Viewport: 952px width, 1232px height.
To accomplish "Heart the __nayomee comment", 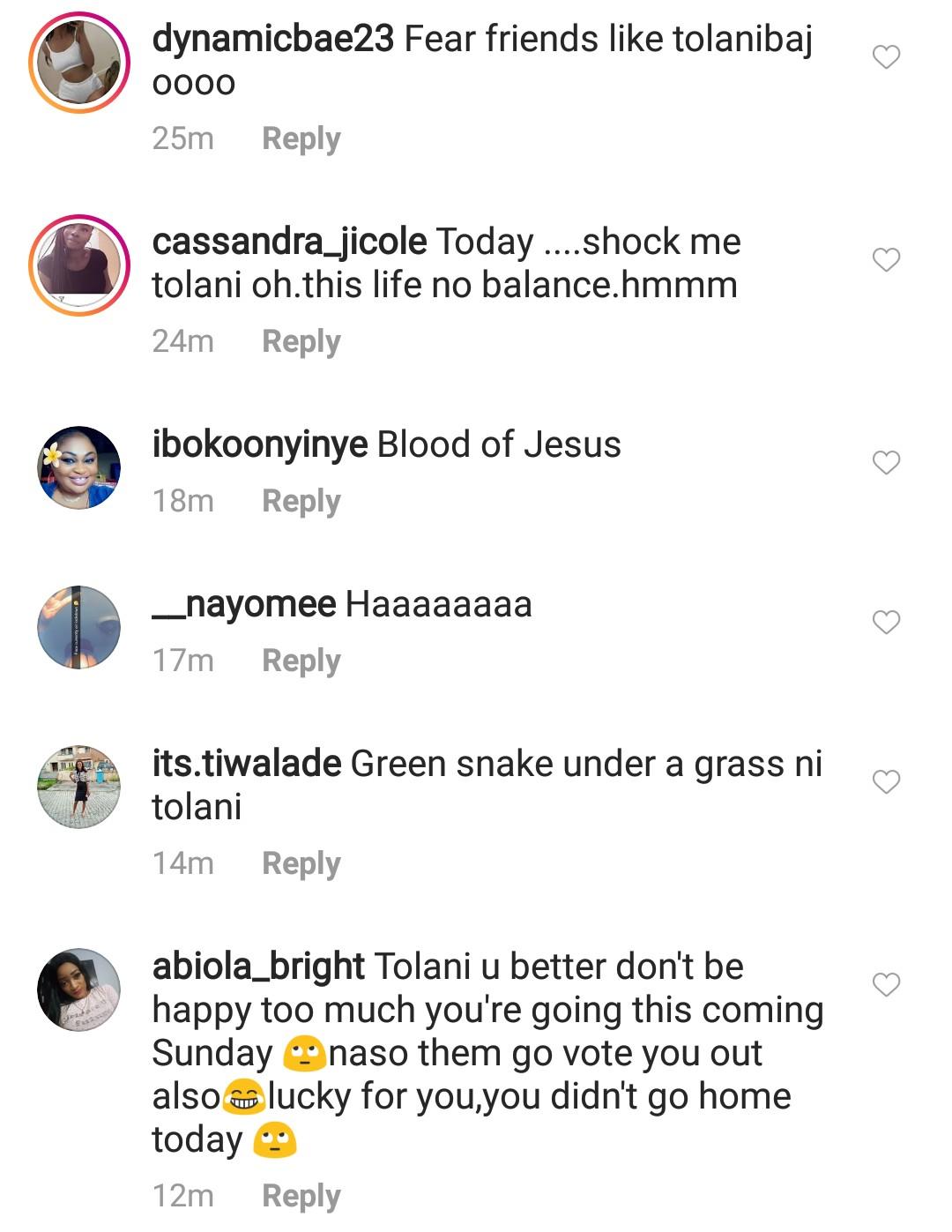I will (886, 622).
